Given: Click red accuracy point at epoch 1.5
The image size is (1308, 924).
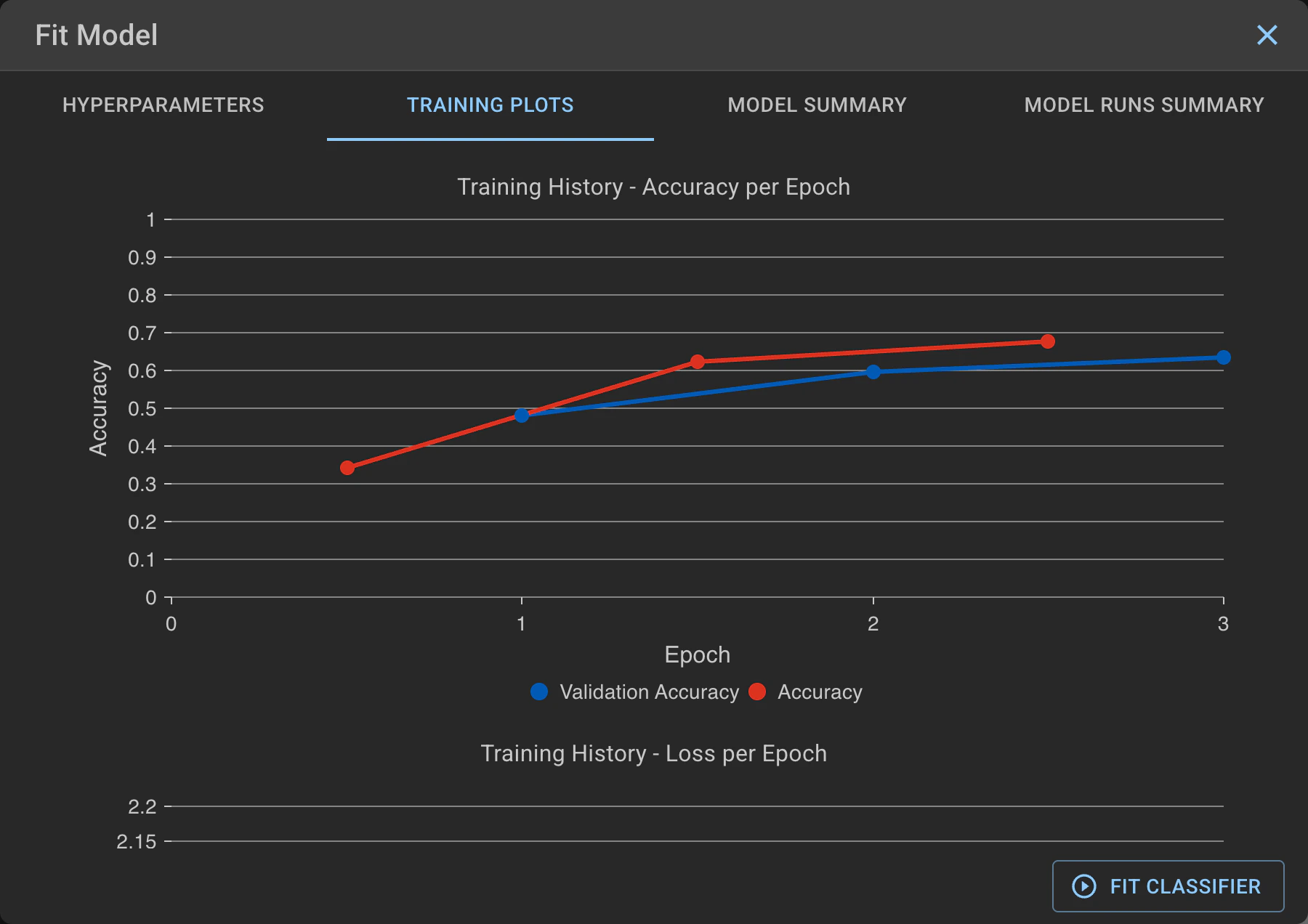Looking at the screenshot, I should tap(698, 362).
